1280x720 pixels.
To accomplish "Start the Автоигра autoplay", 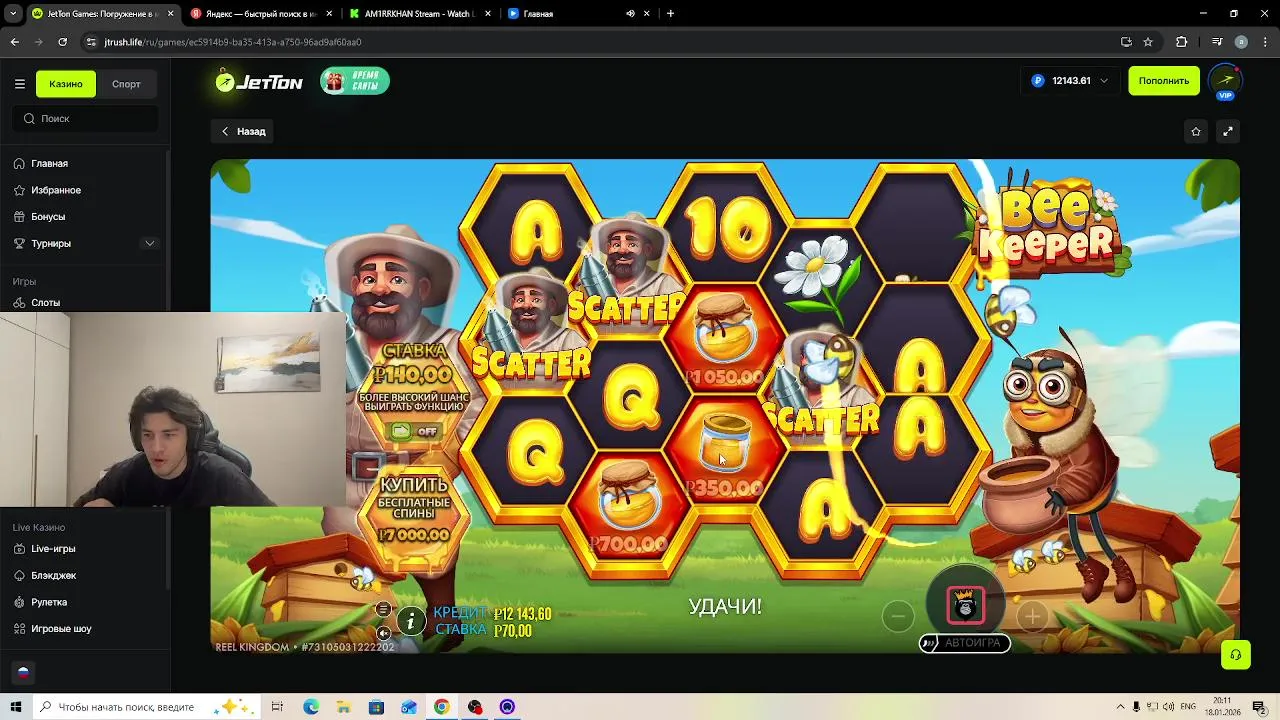I will point(965,643).
